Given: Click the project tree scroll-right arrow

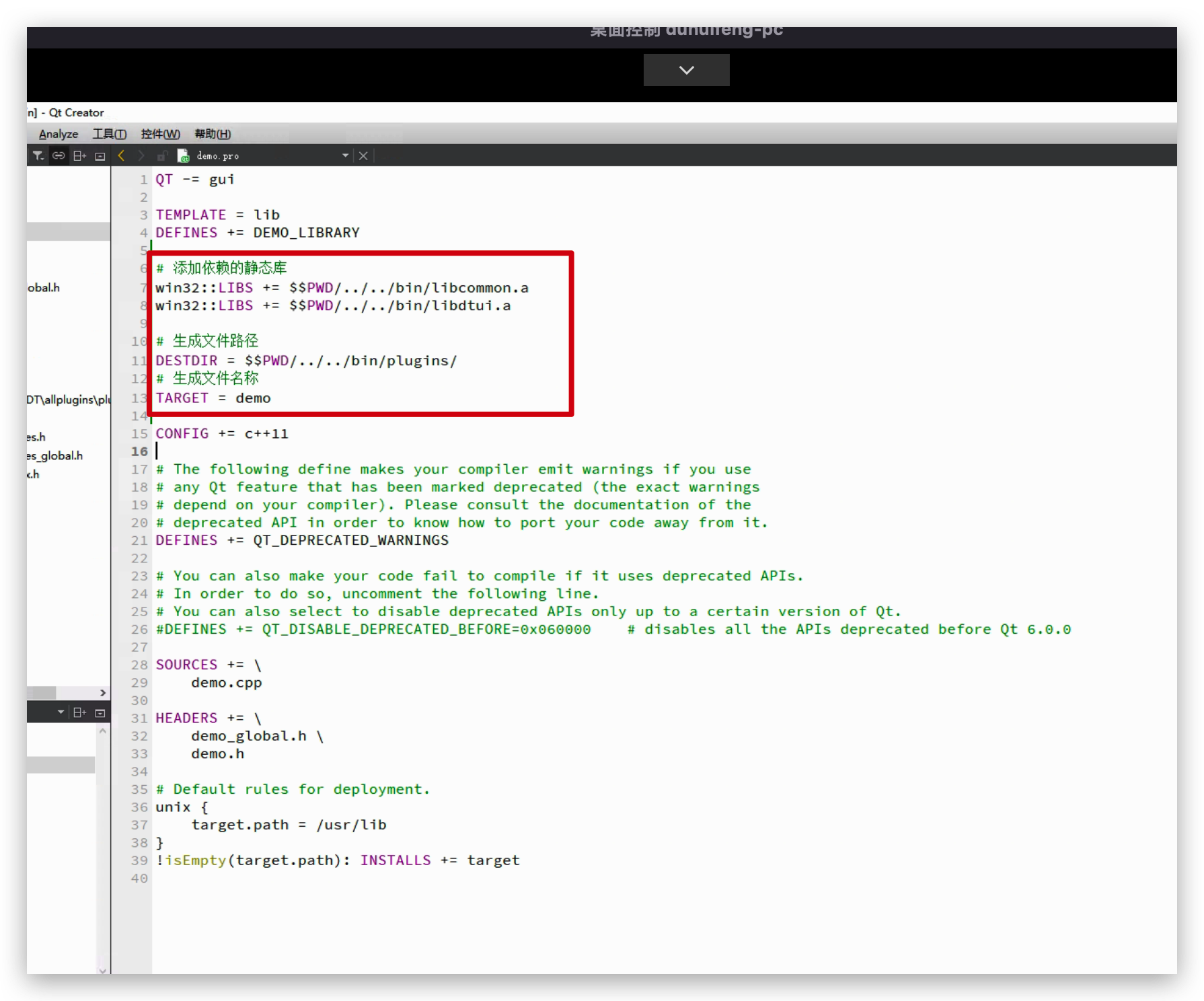Looking at the screenshot, I should pyautogui.click(x=103, y=692).
